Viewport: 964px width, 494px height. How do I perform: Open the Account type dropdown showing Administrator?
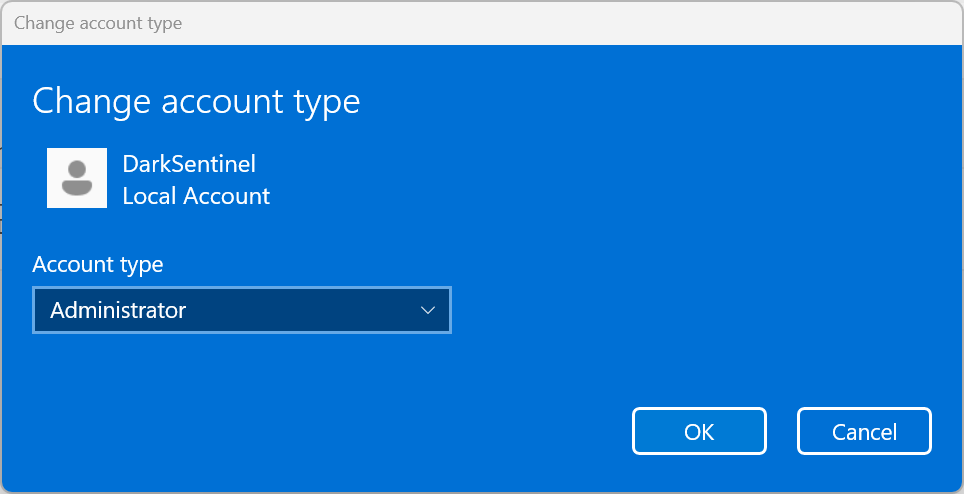click(x=242, y=310)
